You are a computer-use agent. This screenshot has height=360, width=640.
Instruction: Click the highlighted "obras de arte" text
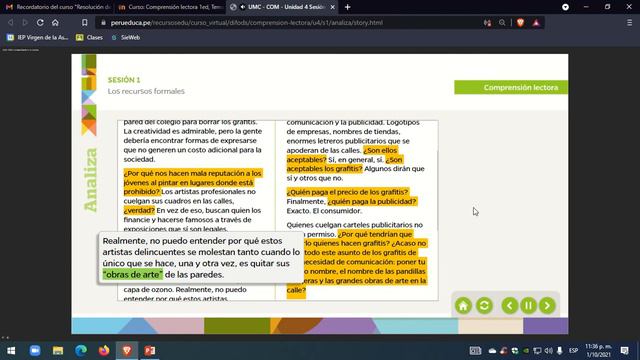[x=133, y=274]
